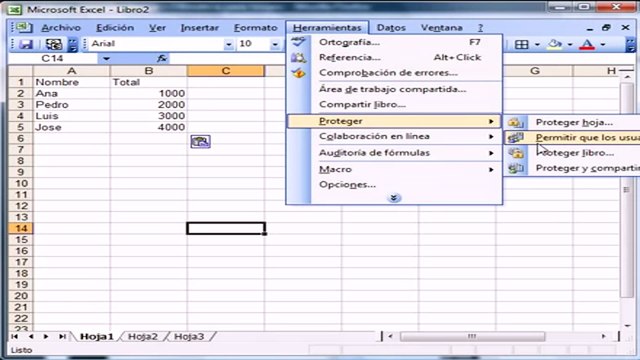This screenshot has height=360, width=640.
Task: Click the fx insert function button
Action: click(162, 58)
